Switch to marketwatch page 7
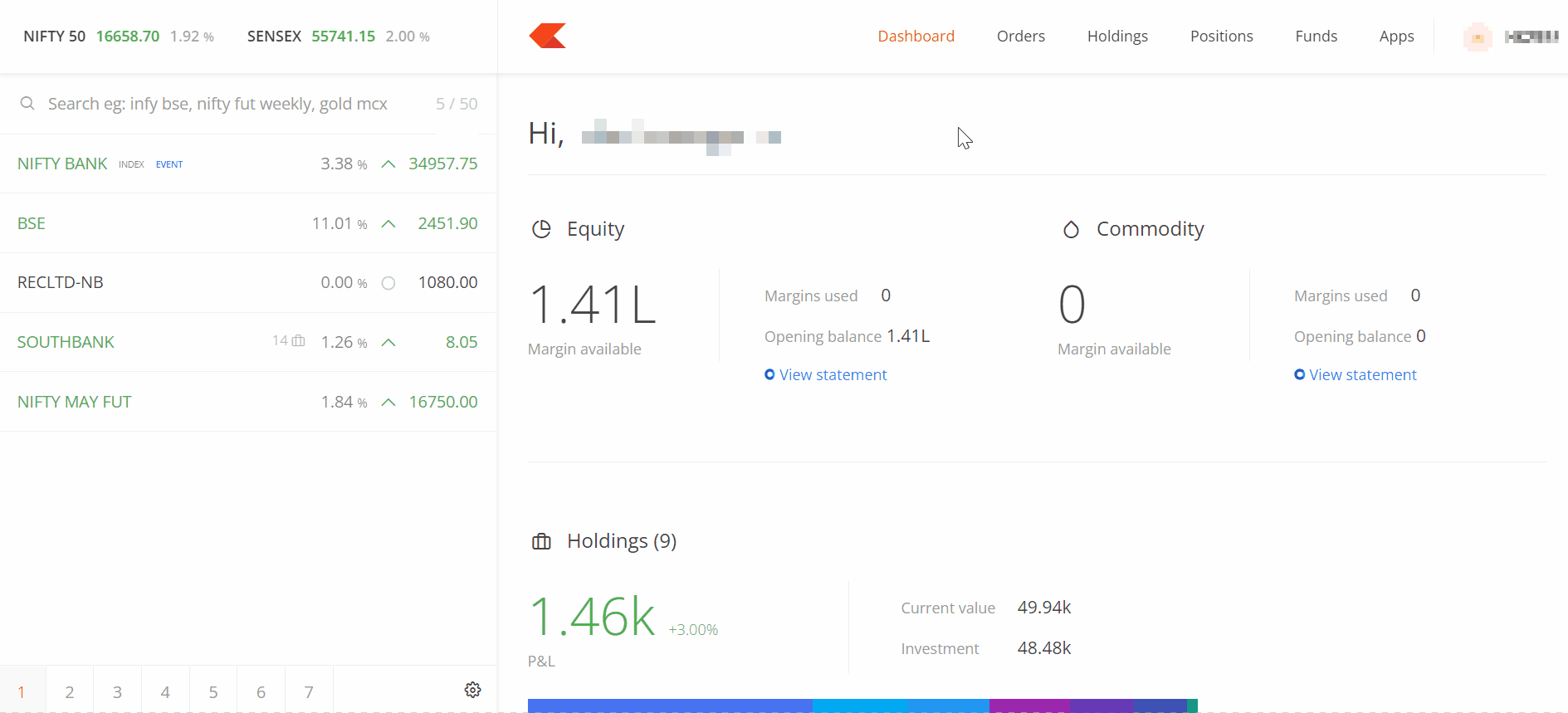Image resolution: width=1568 pixels, height=713 pixels. [x=309, y=691]
